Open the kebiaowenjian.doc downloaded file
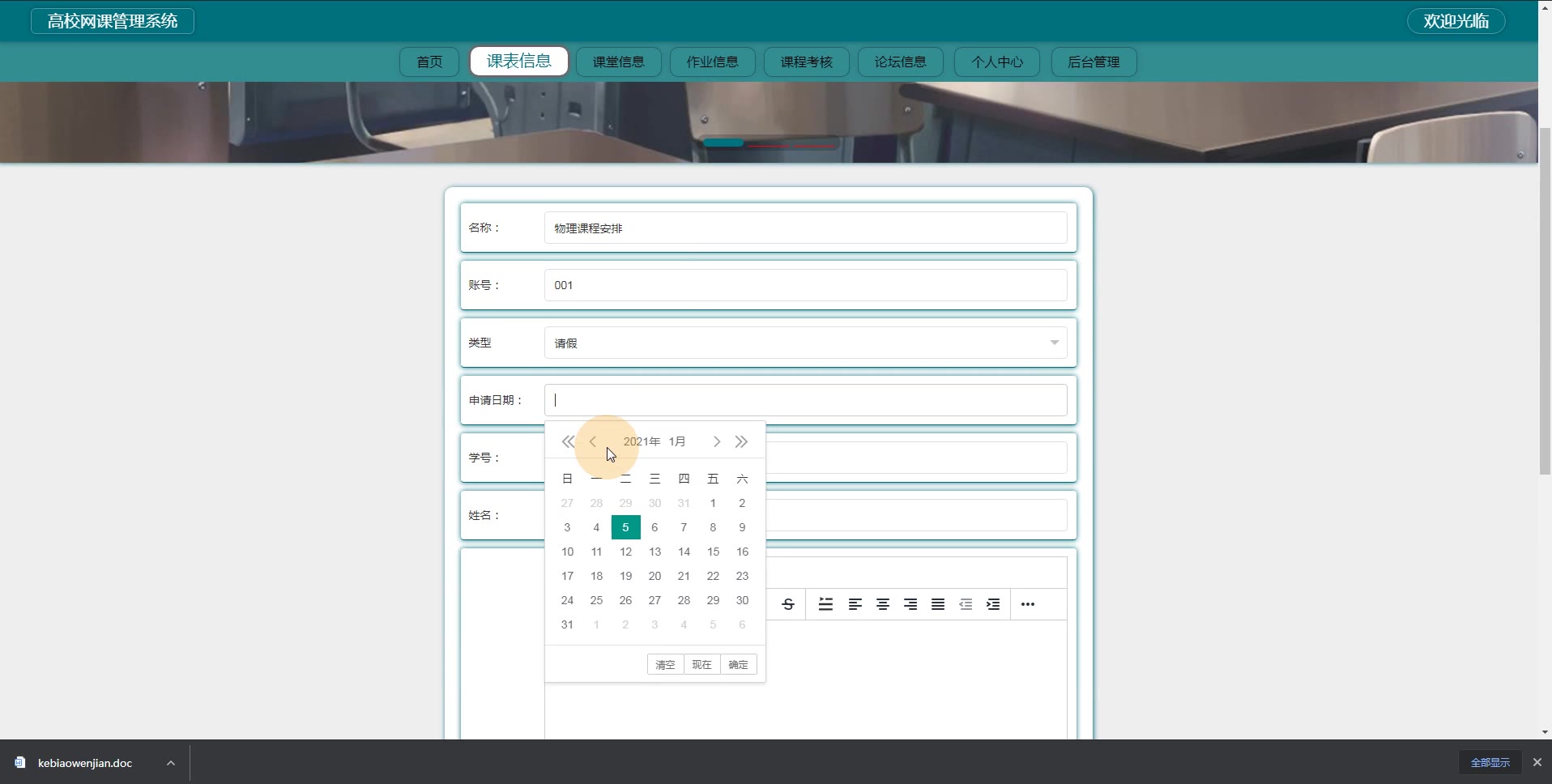 tap(85, 763)
